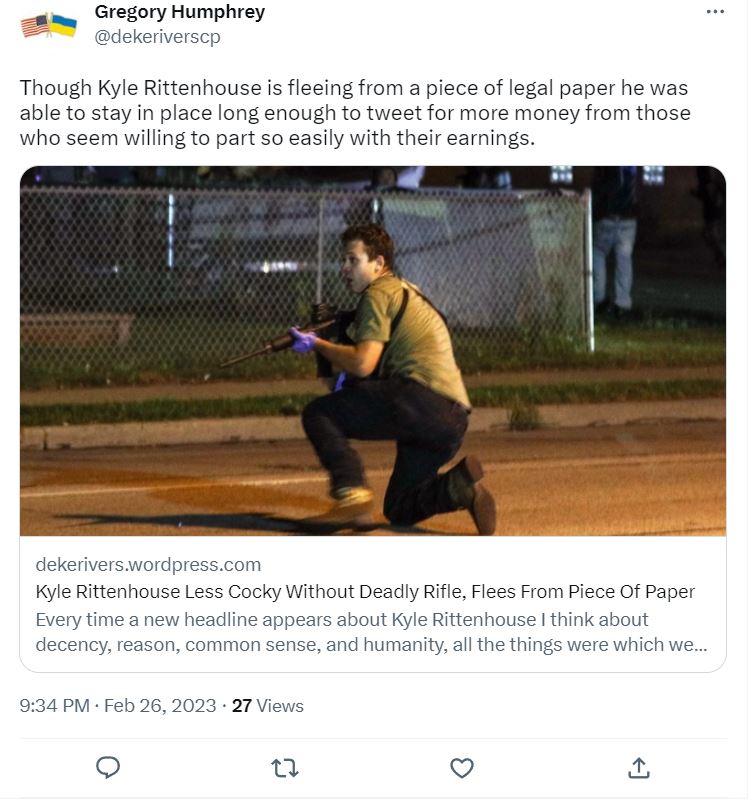Like the tweet with the heart icon
748x799 pixels.
461,767
